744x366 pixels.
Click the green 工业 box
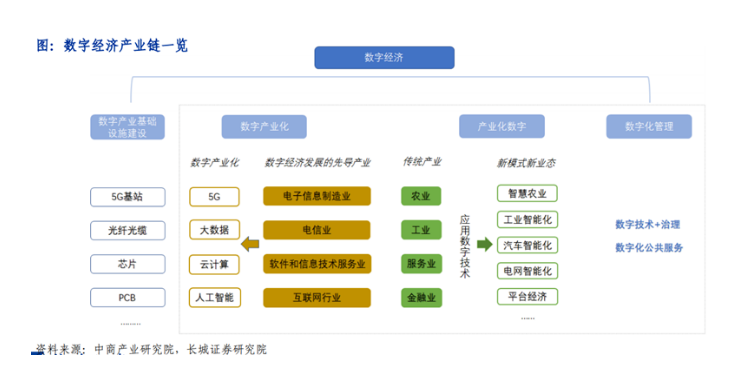click(421, 230)
